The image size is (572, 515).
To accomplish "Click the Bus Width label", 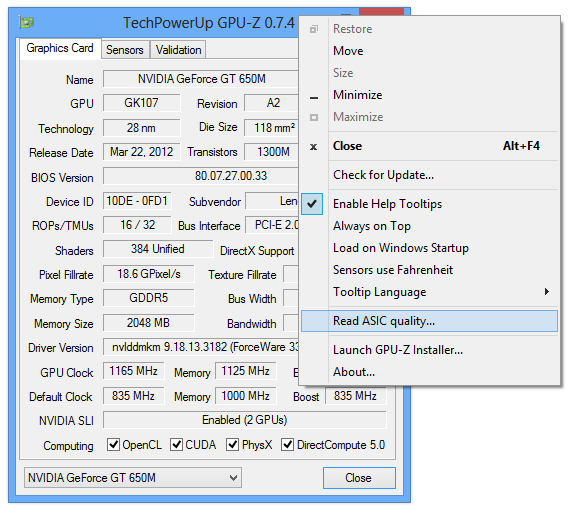I will (x=252, y=299).
